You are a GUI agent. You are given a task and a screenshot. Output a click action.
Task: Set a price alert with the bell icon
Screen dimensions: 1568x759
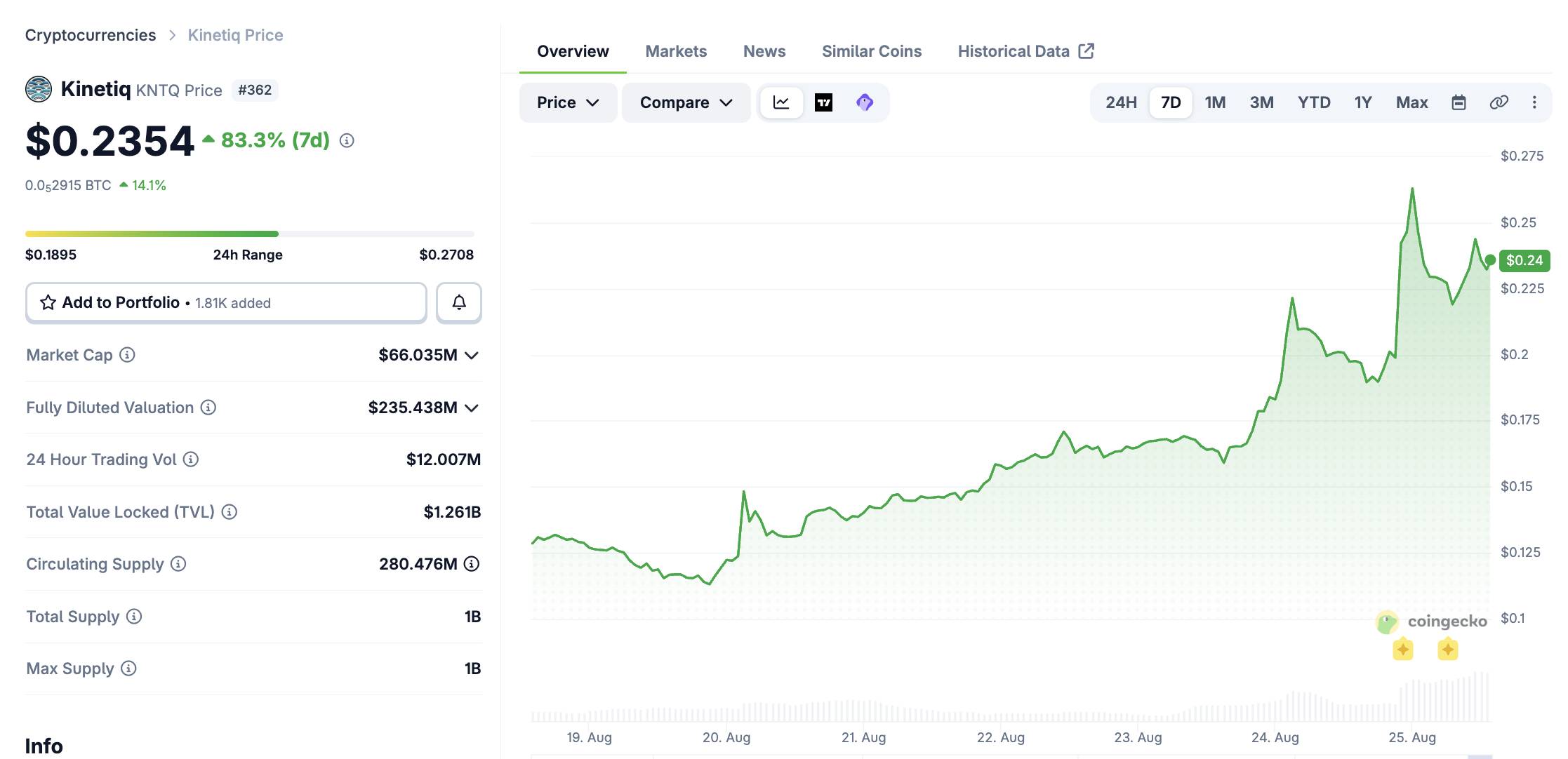459,302
